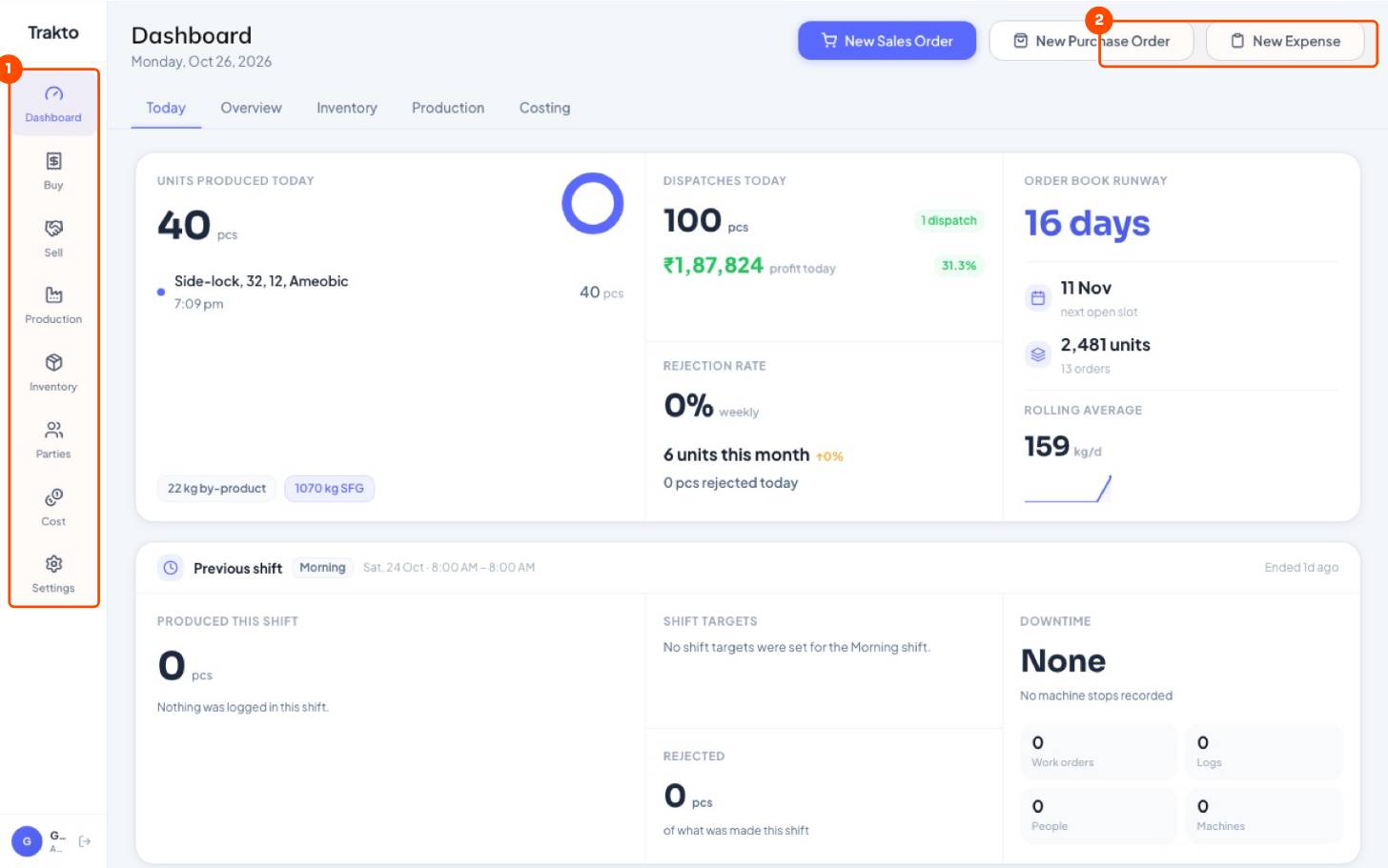
Task: Click the calendar icon beside 11 Nov
Action: [x=1038, y=298]
